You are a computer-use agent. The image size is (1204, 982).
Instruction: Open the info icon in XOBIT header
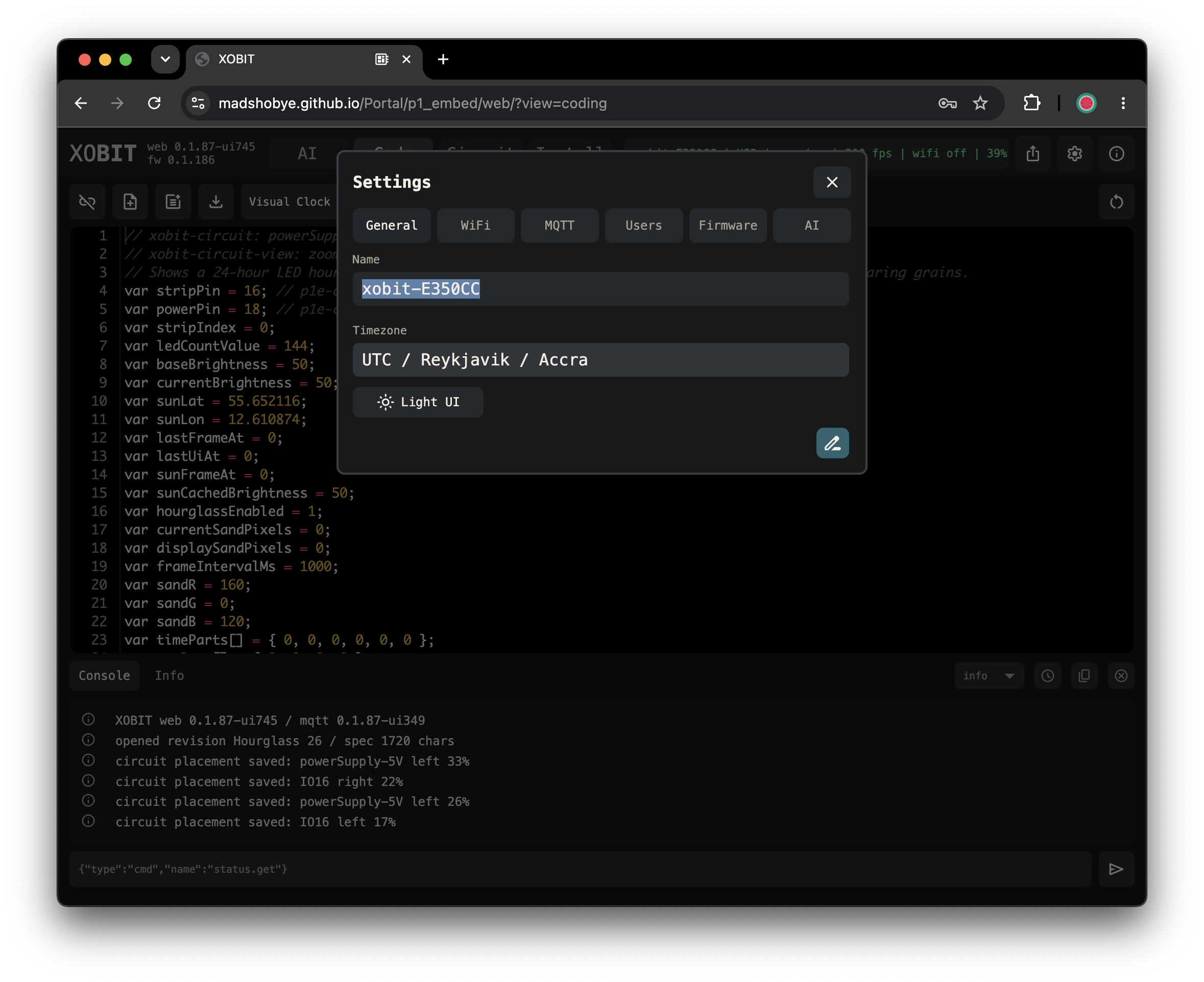point(1116,153)
